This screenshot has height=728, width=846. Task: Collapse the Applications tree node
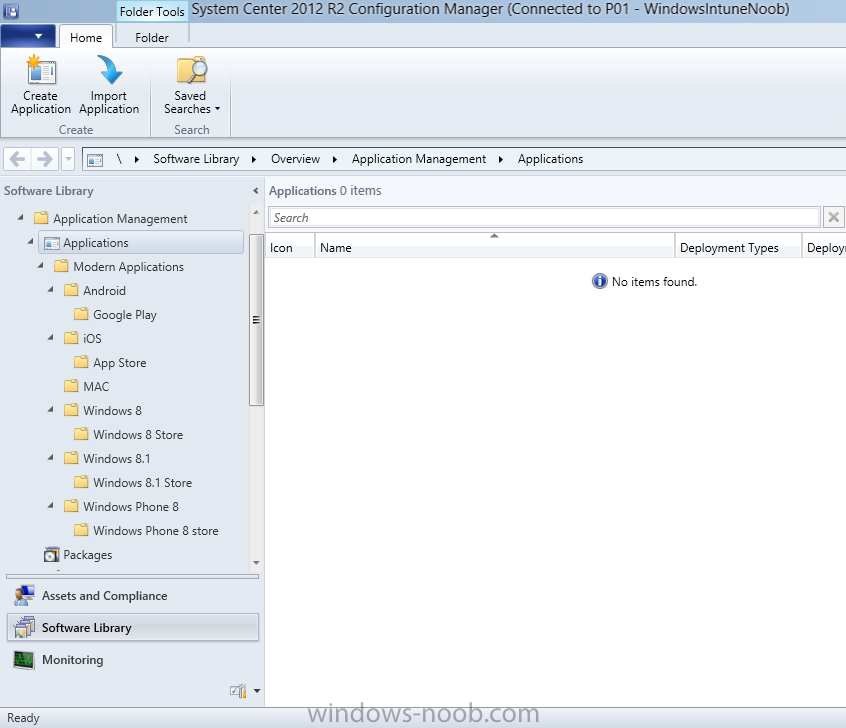coord(31,241)
